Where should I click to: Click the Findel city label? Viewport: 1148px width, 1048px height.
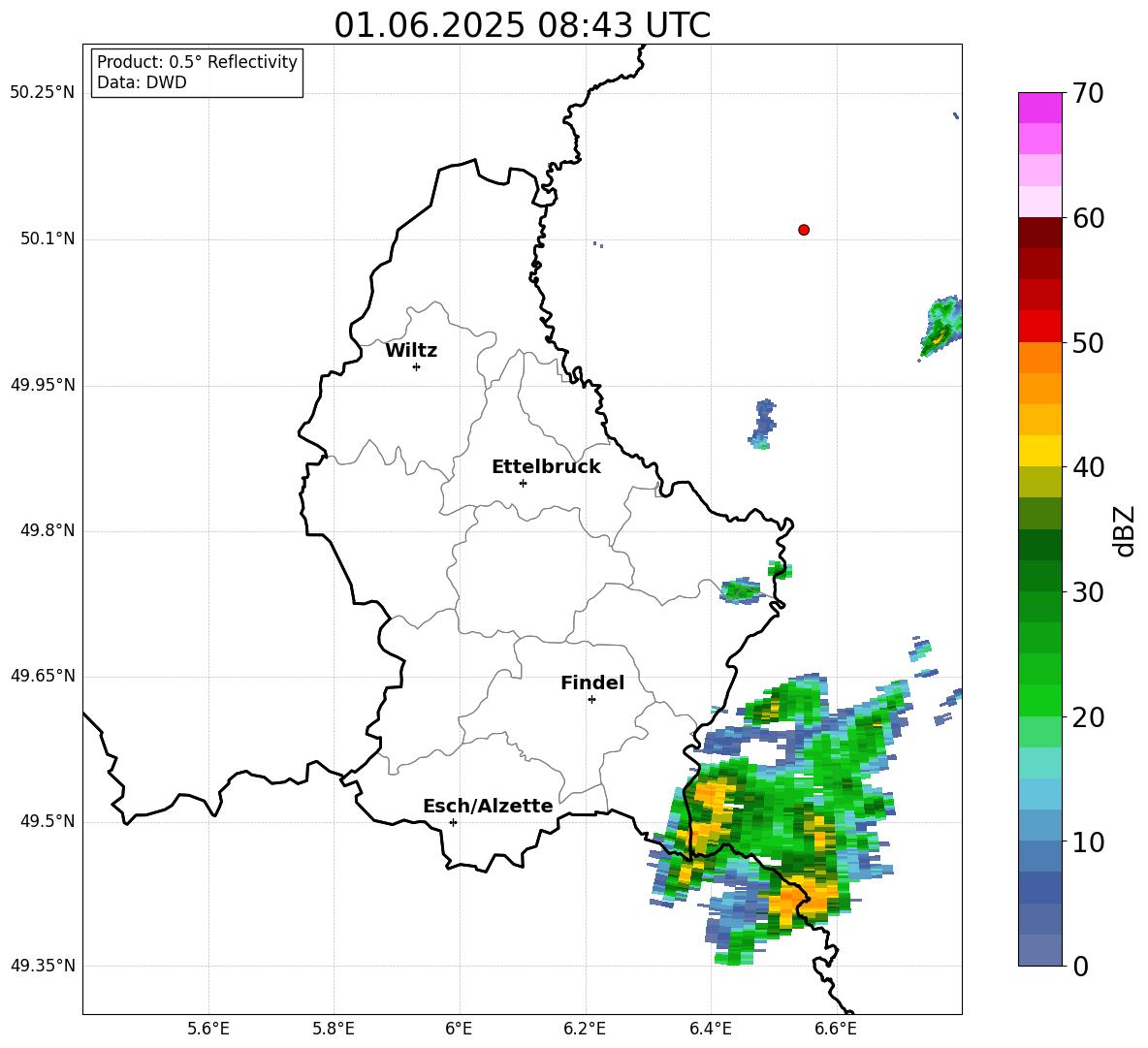click(592, 683)
